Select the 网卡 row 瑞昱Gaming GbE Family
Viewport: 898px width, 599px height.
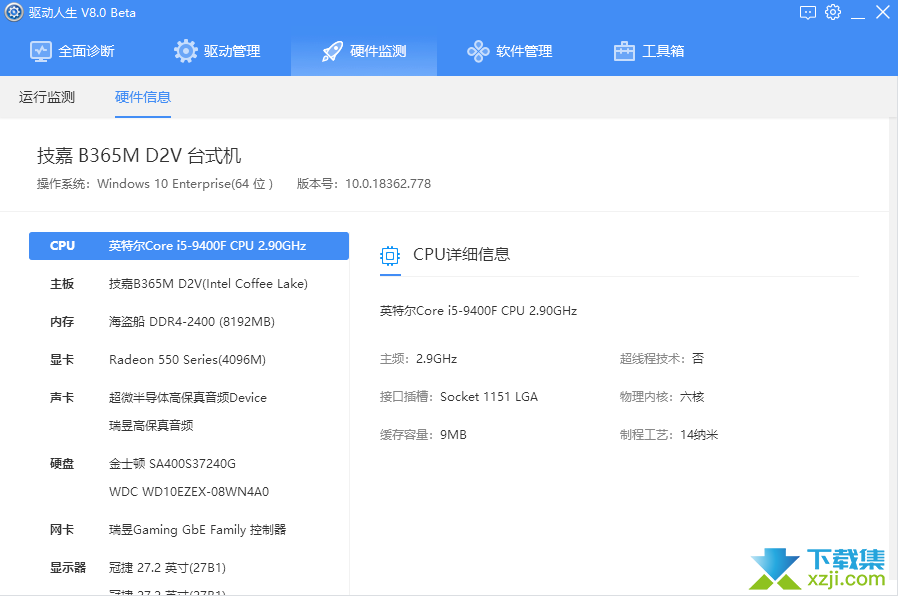point(189,530)
